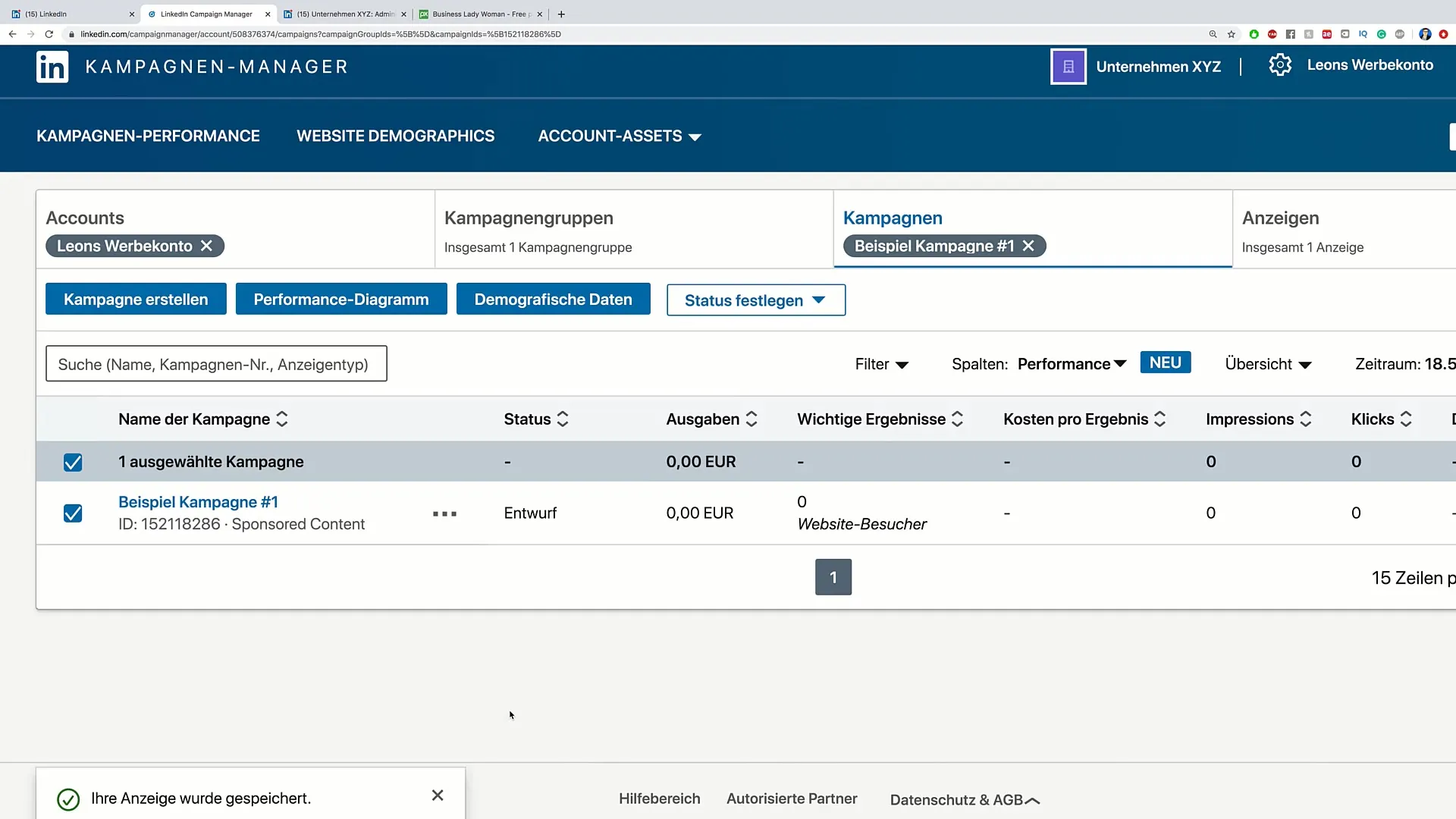Viewport: 1456px width, 819px height.
Task: Click the Demografische Daten button
Action: (x=554, y=300)
